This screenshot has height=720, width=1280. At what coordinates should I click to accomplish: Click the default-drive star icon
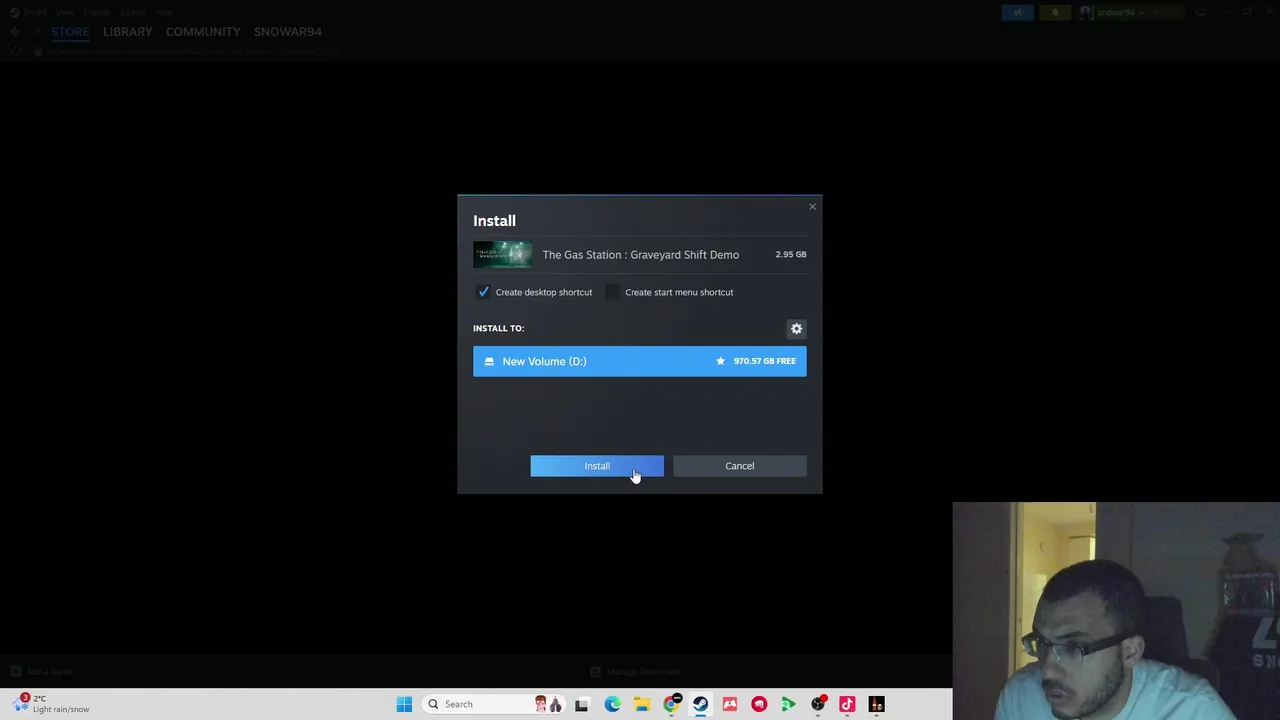pyautogui.click(x=720, y=361)
